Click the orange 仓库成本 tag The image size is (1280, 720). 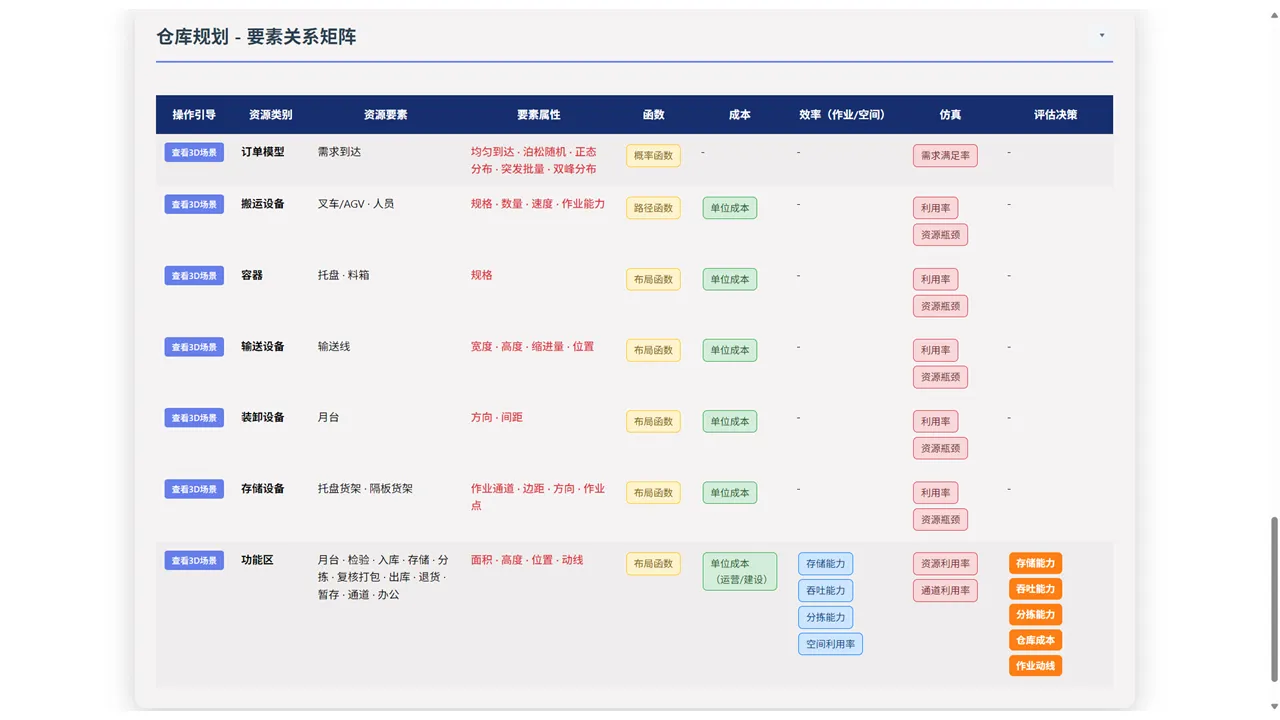coord(1035,640)
